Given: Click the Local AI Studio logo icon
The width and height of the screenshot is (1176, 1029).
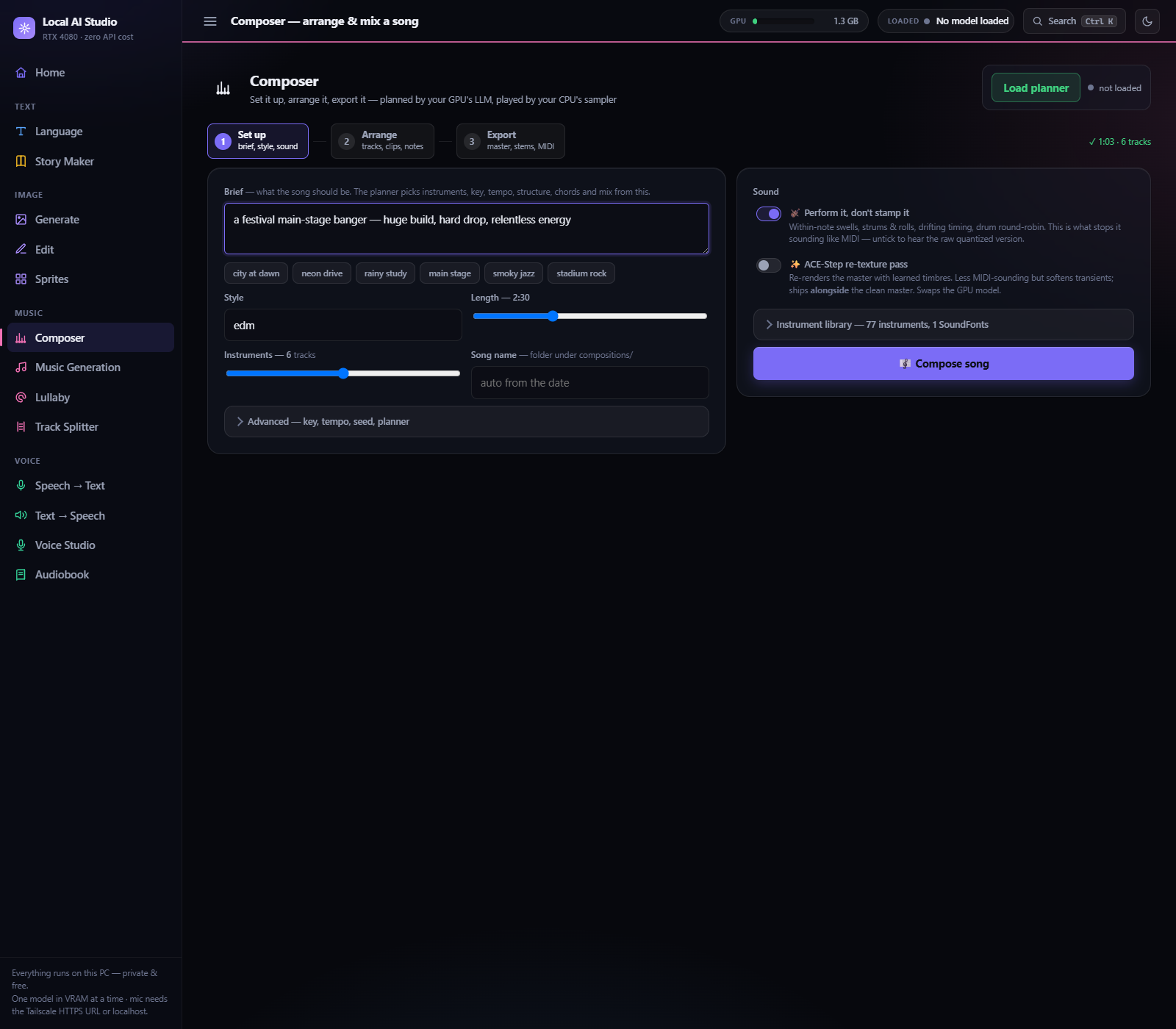Looking at the screenshot, I should click(24, 28).
